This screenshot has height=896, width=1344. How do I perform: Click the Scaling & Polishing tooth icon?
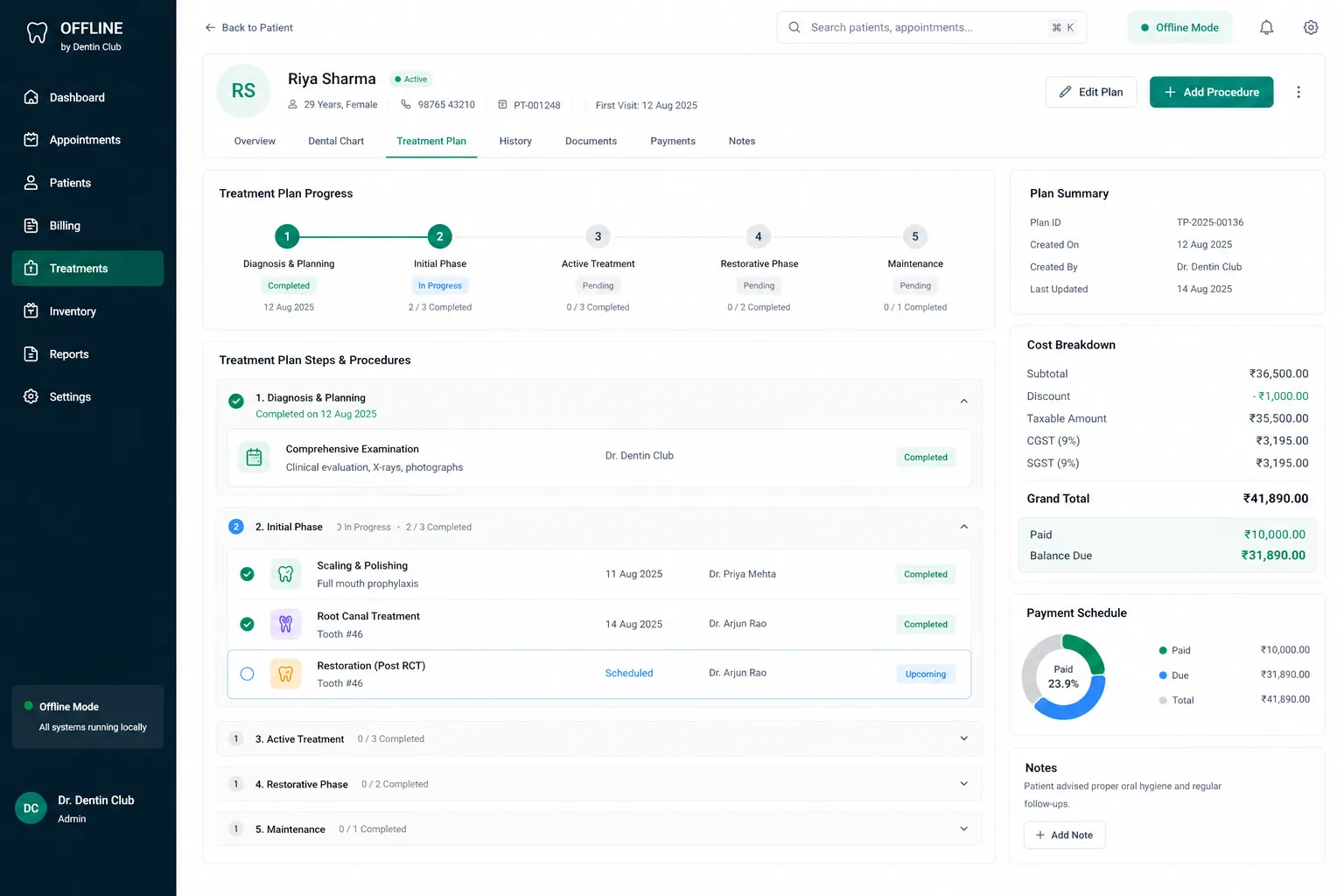tap(285, 575)
